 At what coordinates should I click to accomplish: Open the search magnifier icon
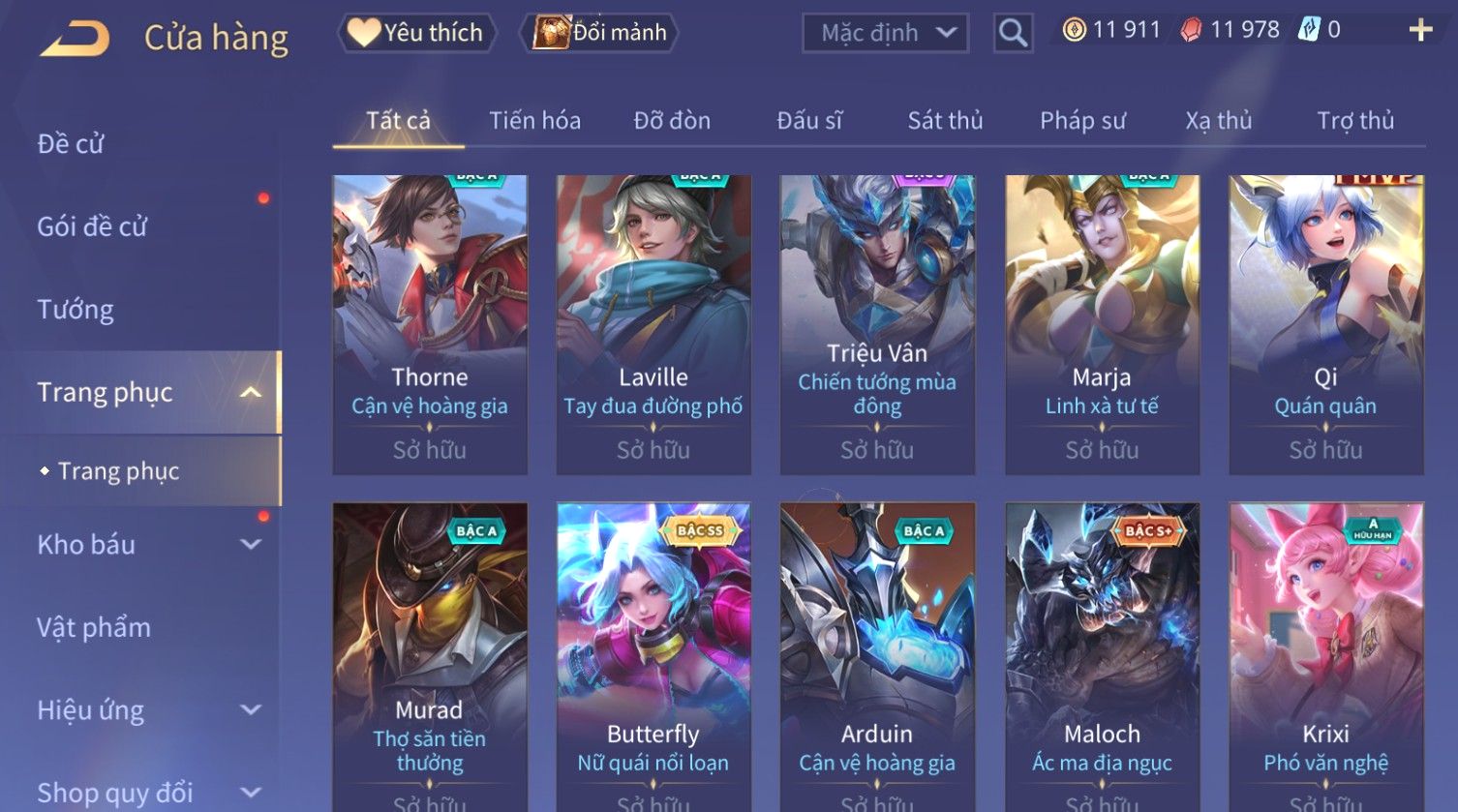pyautogui.click(x=1013, y=33)
